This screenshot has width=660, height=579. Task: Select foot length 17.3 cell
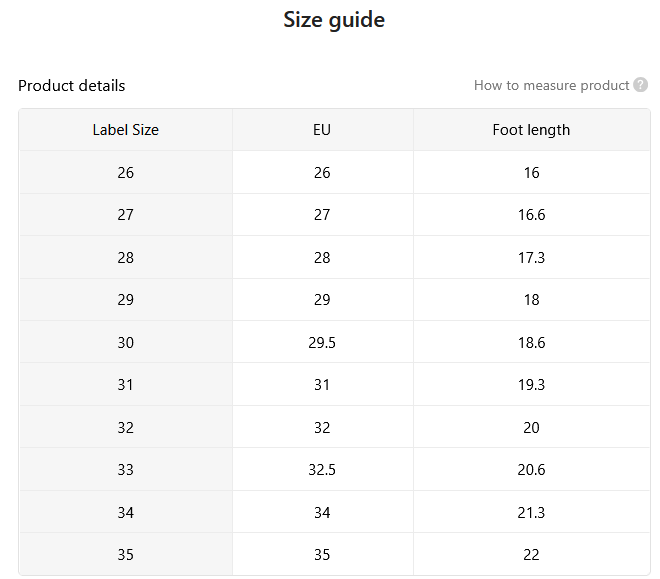coord(531,258)
